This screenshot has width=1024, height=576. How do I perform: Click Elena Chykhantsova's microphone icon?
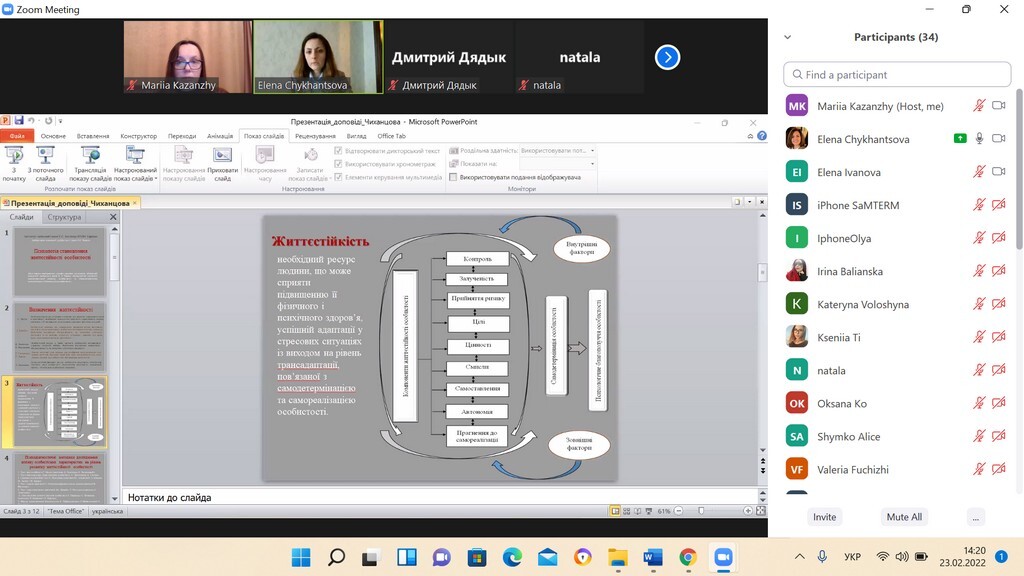(980, 139)
